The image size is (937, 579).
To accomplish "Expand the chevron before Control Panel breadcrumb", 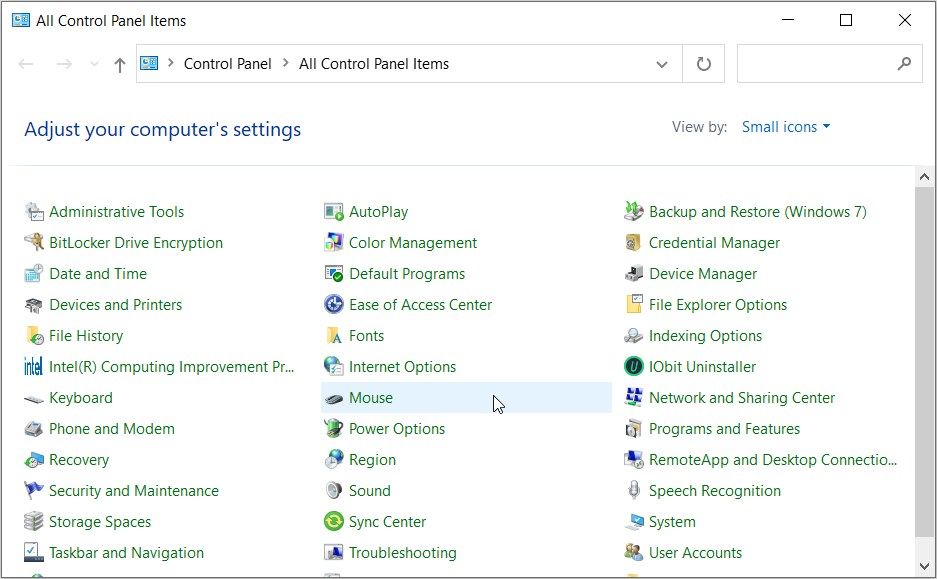I will click(x=171, y=63).
